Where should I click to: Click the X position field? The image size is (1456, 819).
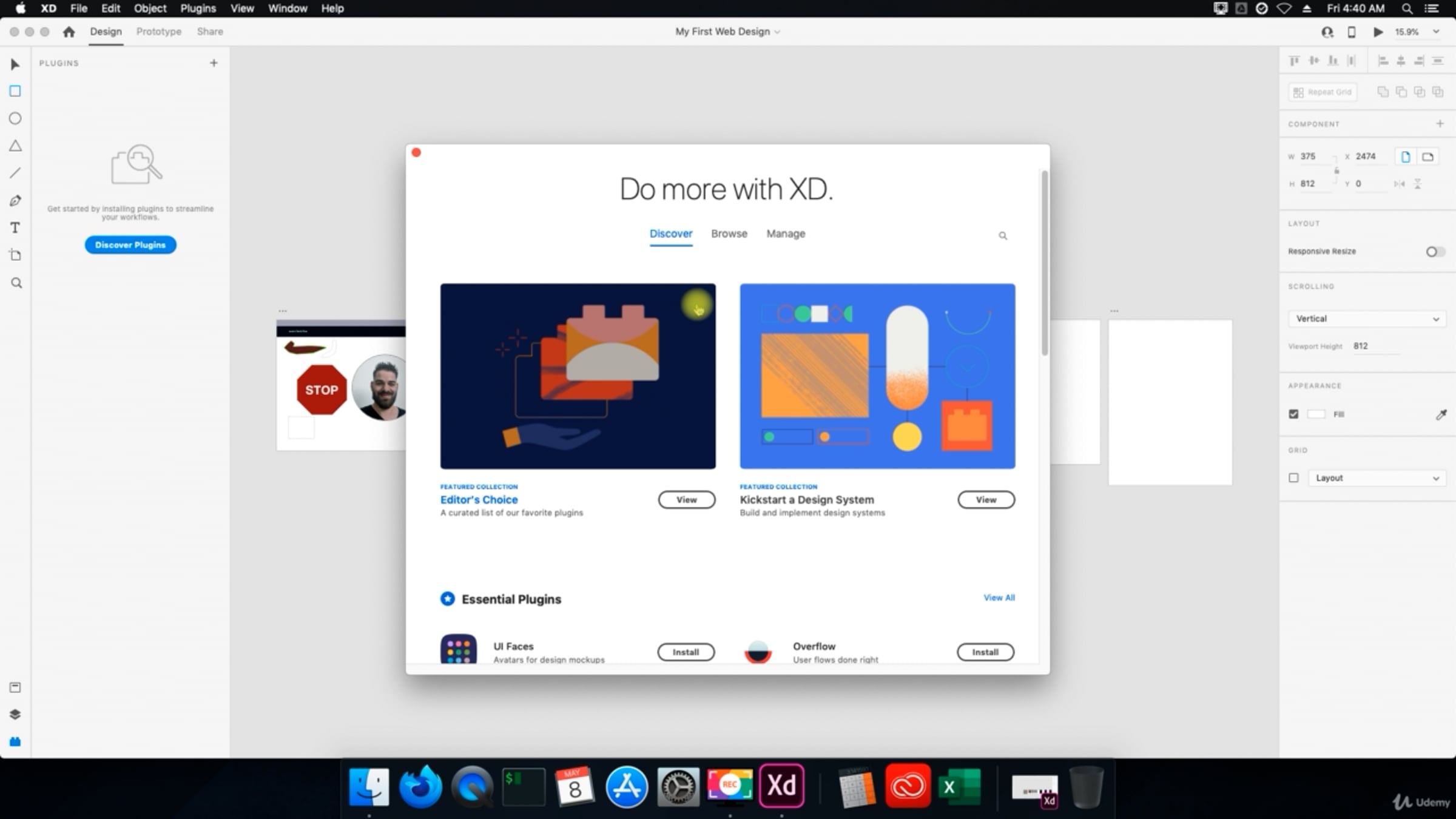click(1371, 157)
